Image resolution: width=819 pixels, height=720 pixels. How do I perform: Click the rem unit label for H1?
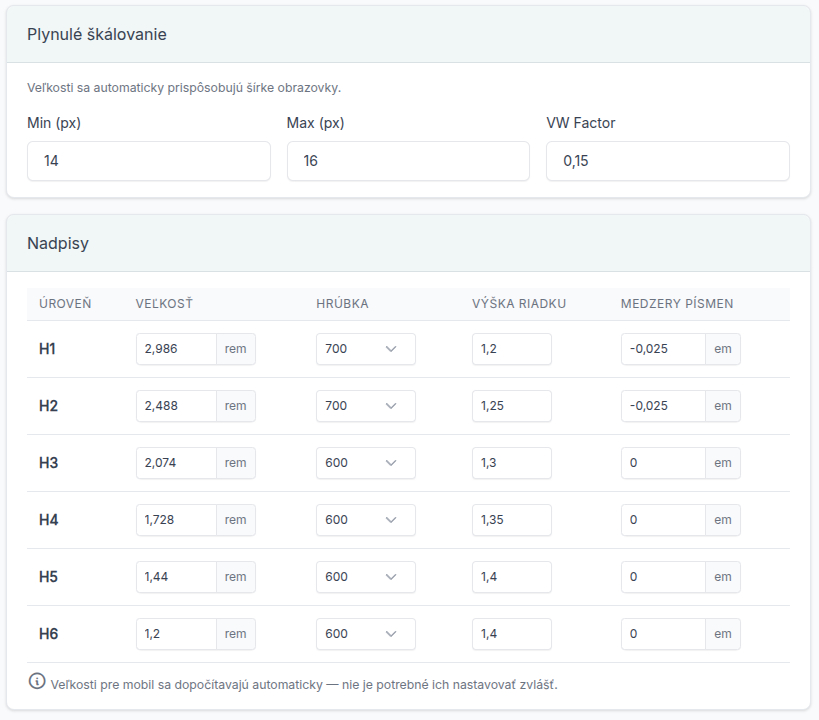coord(236,349)
